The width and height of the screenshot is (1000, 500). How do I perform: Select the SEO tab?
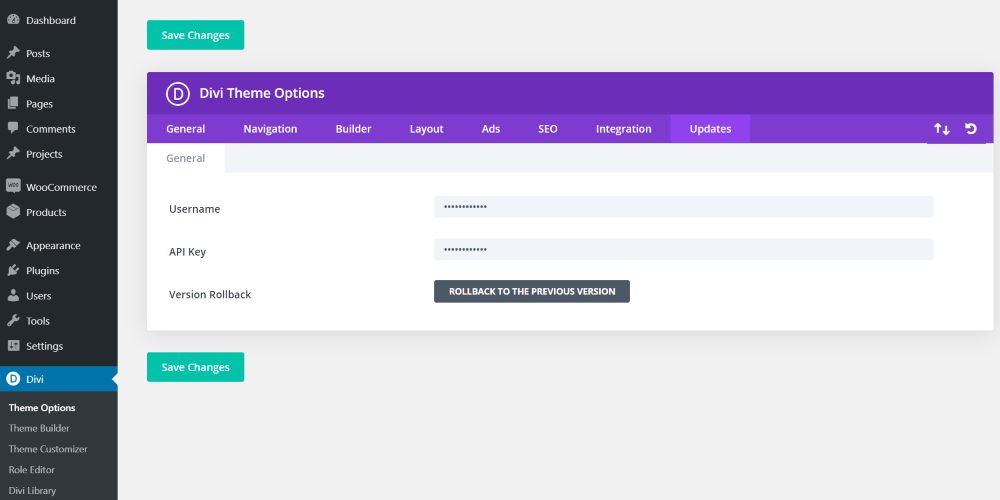point(548,129)
